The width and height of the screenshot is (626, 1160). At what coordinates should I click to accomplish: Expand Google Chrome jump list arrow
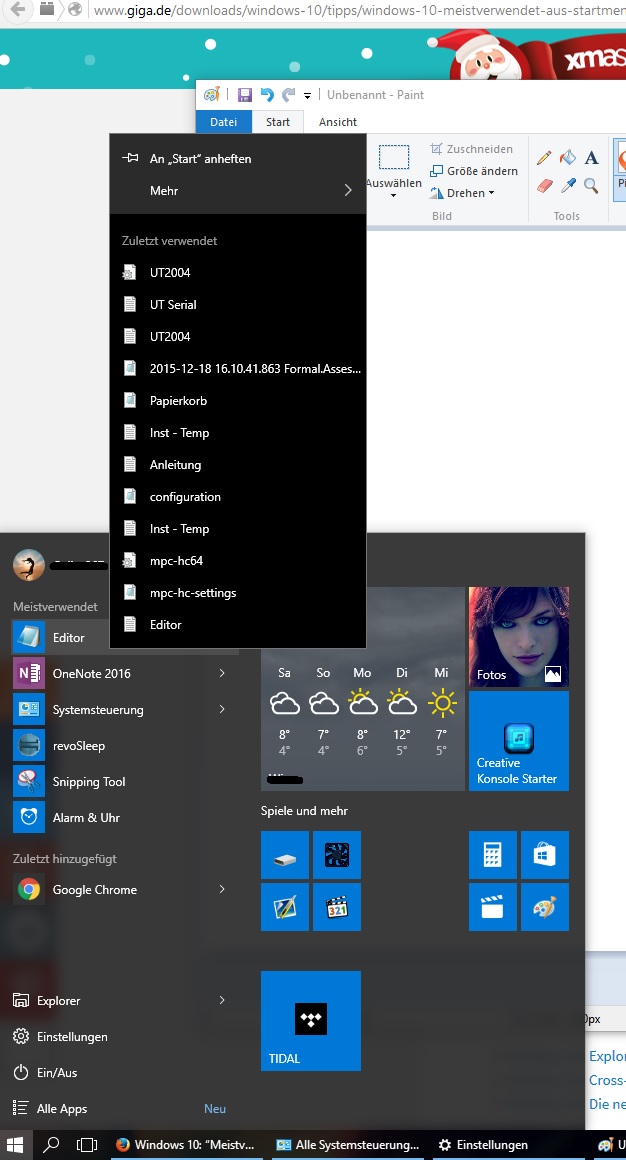tap(221, 889)
